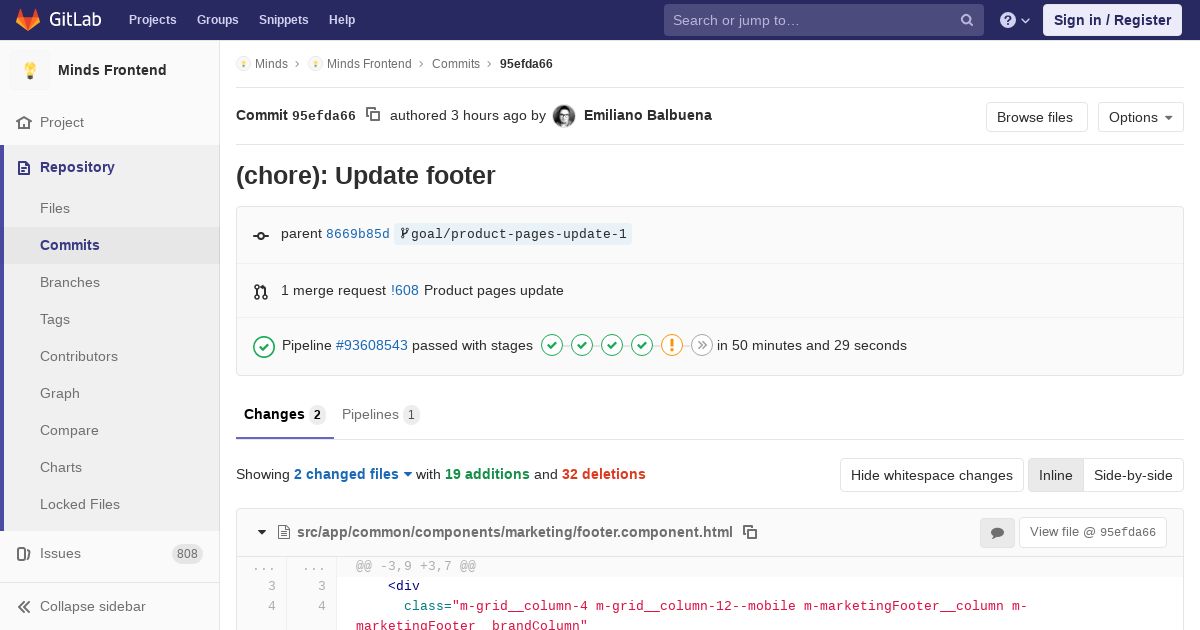Hide whitespace changes
The image size is (1200, 630).
(x=932, y=475)
